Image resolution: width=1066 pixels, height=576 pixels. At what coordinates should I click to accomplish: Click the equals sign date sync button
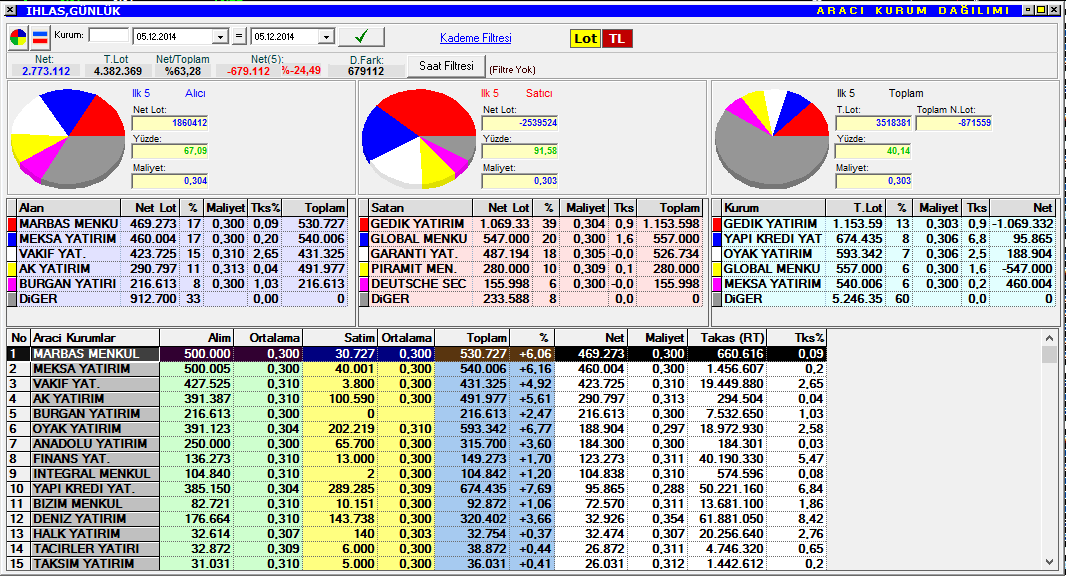point(238,37)
